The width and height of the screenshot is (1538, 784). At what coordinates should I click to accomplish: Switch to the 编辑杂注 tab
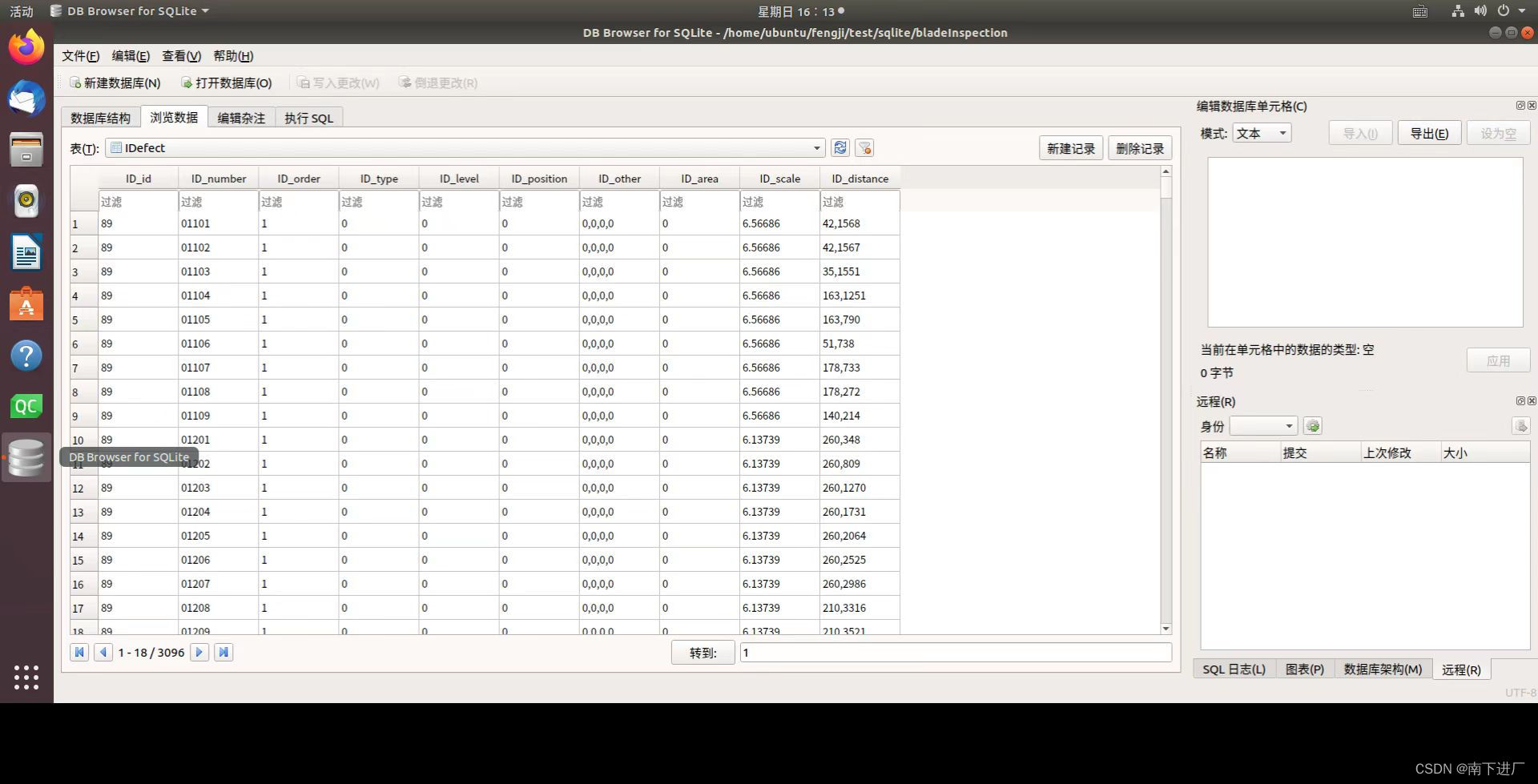coord(241,118)
